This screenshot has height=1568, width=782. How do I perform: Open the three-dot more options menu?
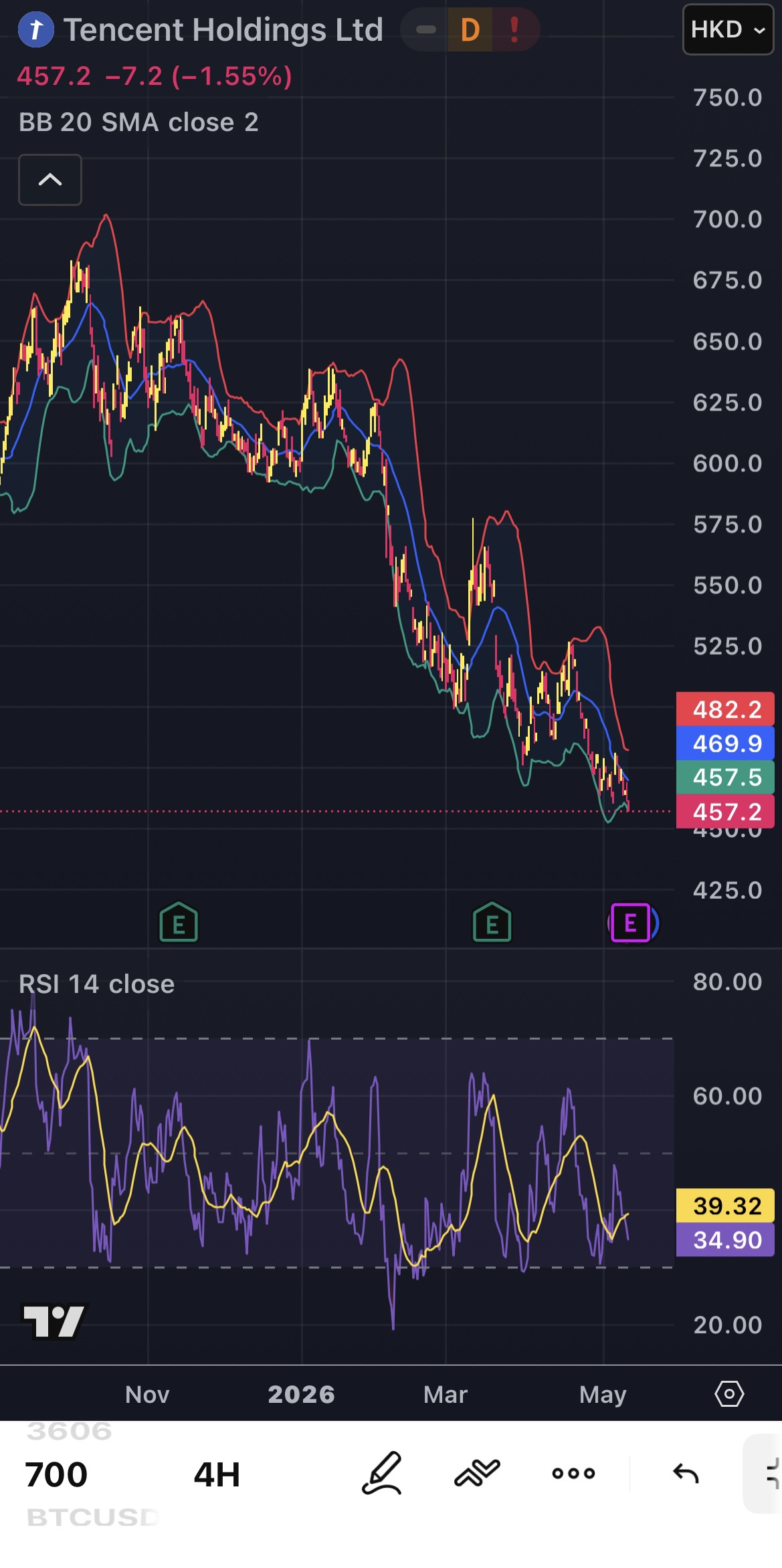573,1473
